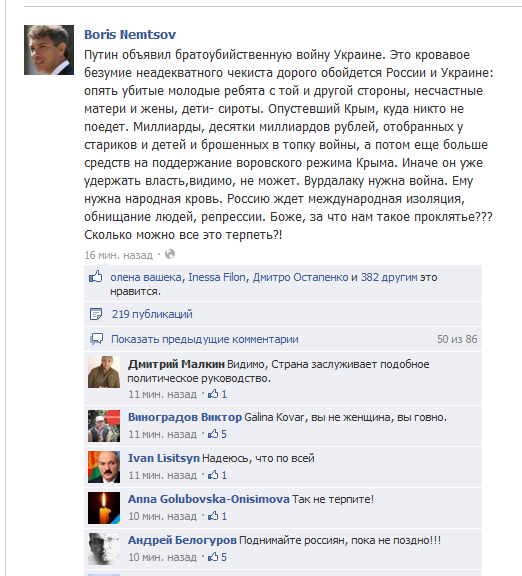Open Boris Nemtsov's profile name link
The image size is (522, 576).
tap(130, 34)
